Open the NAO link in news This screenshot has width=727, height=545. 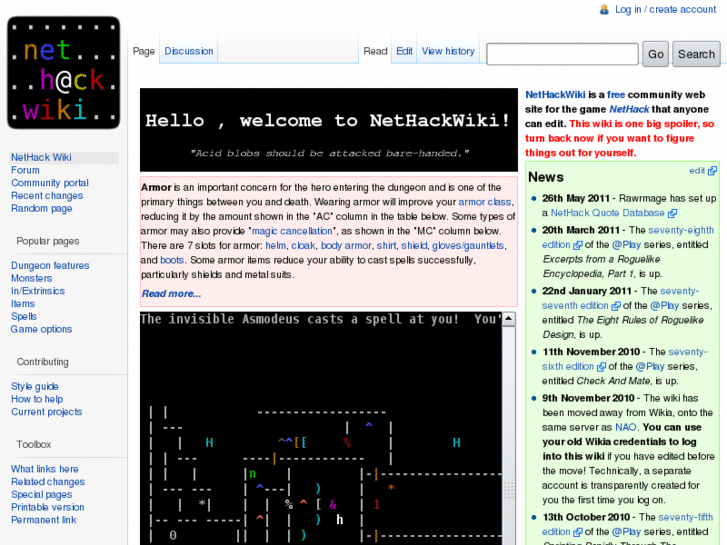click(625, 427)
